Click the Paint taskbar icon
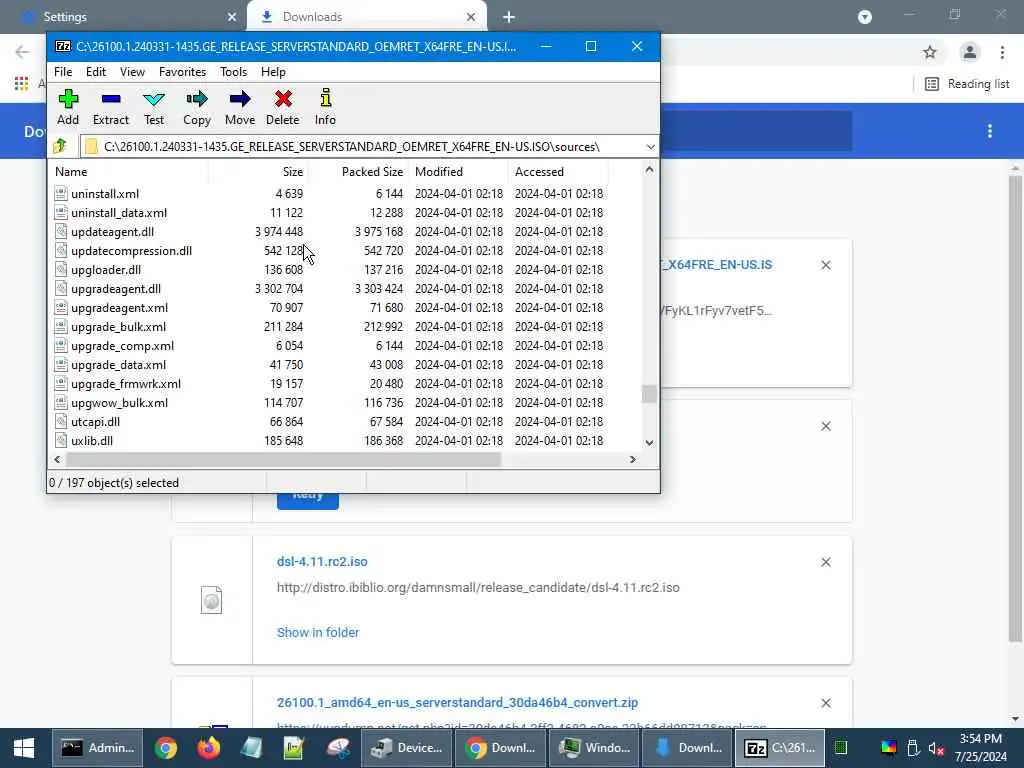The height and width of the screenshot is (768, 1024). point(338,748)
